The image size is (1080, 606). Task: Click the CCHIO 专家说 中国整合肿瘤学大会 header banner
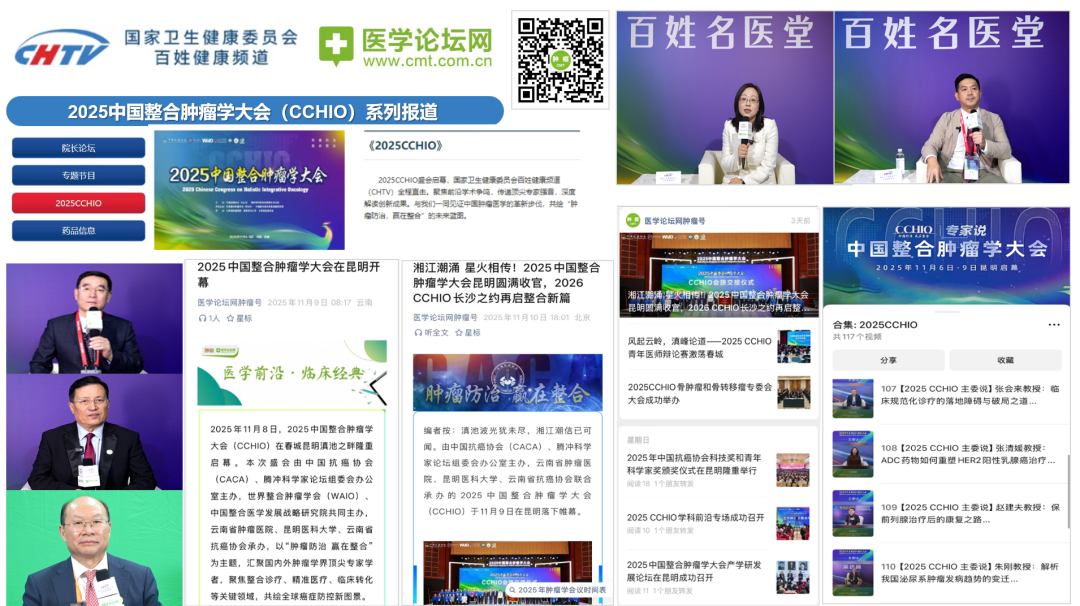point(946,255)
